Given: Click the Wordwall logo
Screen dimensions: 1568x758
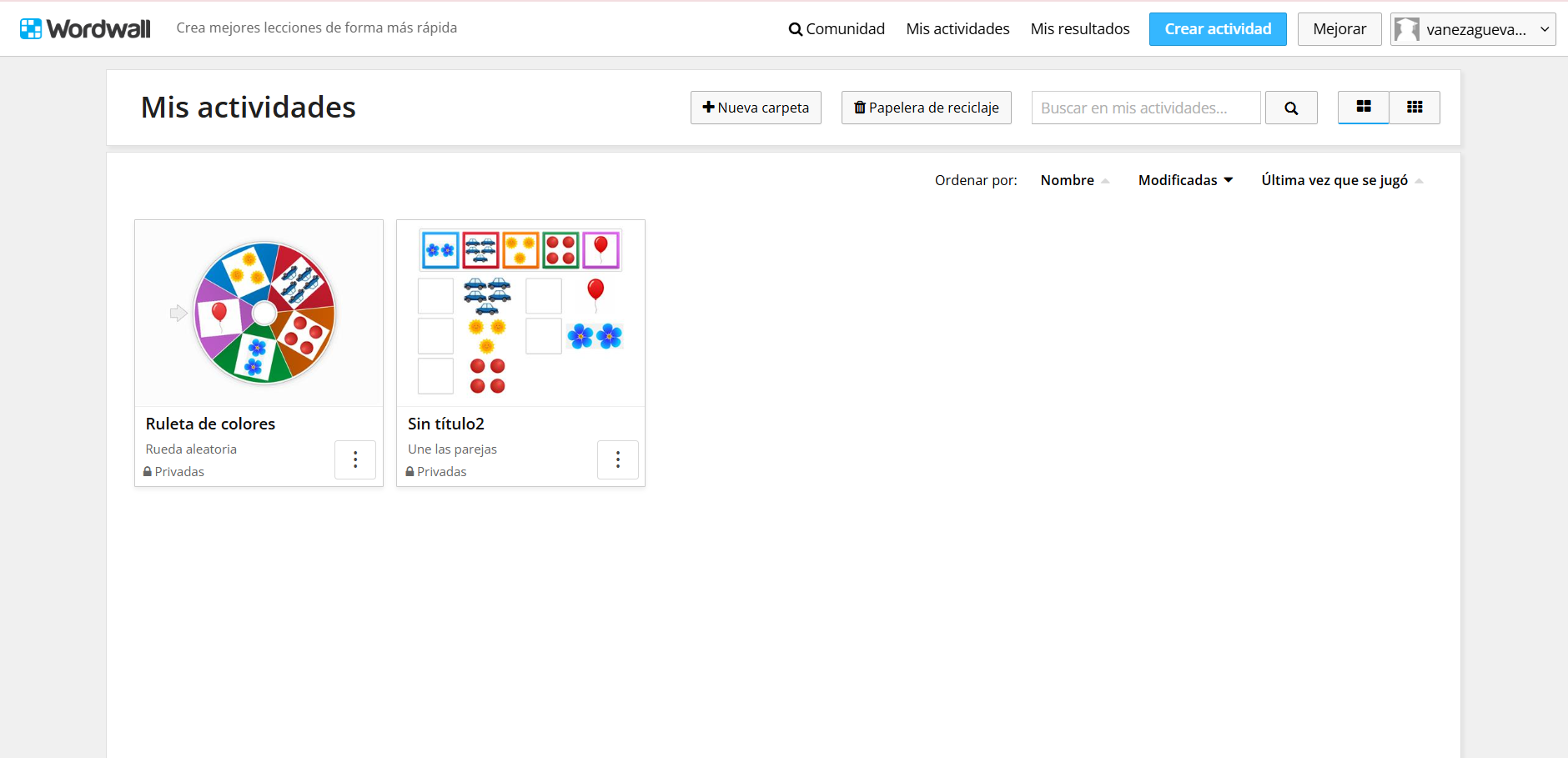Looking at the screenshot, I should [85, 28].
